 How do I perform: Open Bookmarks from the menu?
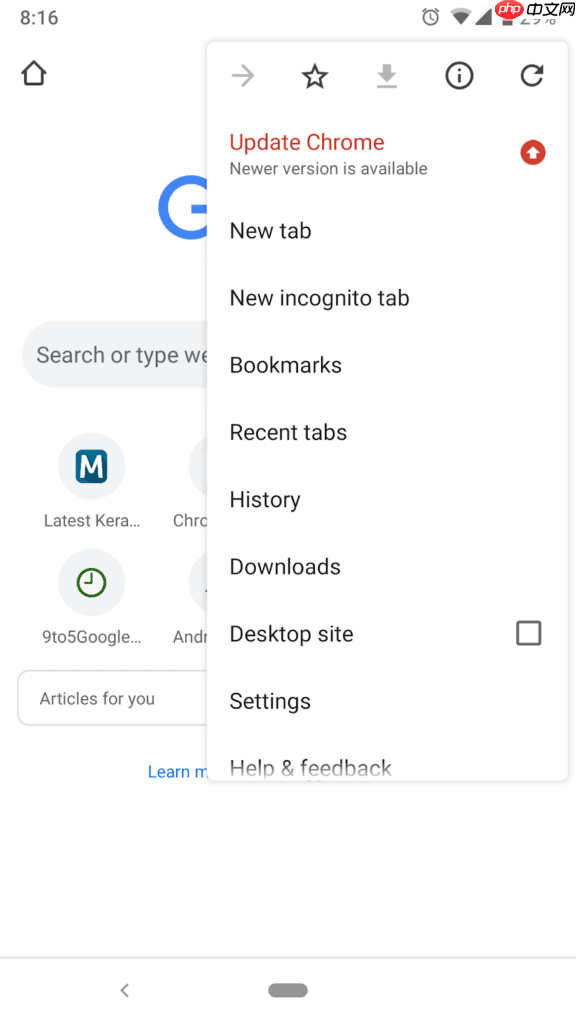[x=285, y=364]
